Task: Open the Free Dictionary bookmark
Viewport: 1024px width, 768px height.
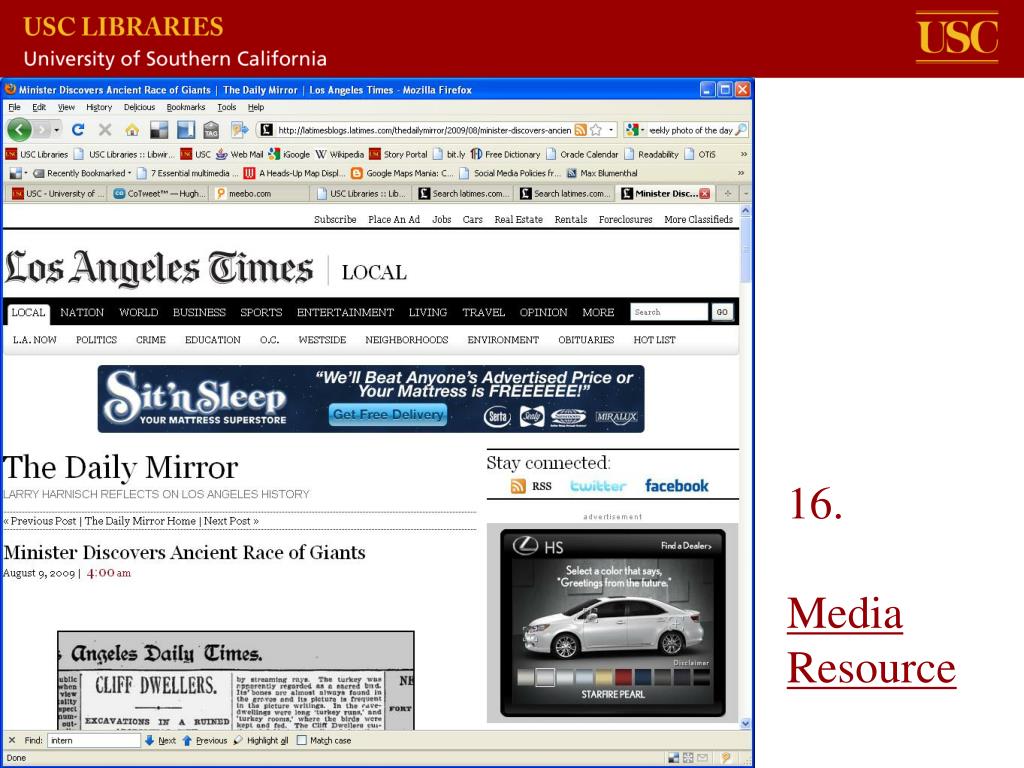Action: tap(505, 154)
